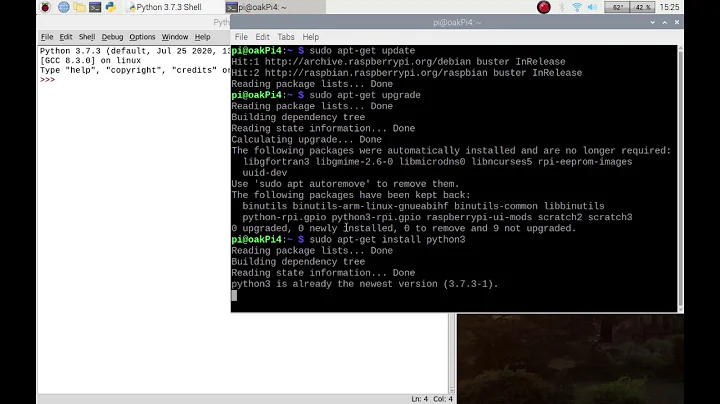Click the terminal cursor block on last line

[x=234, y=295]
